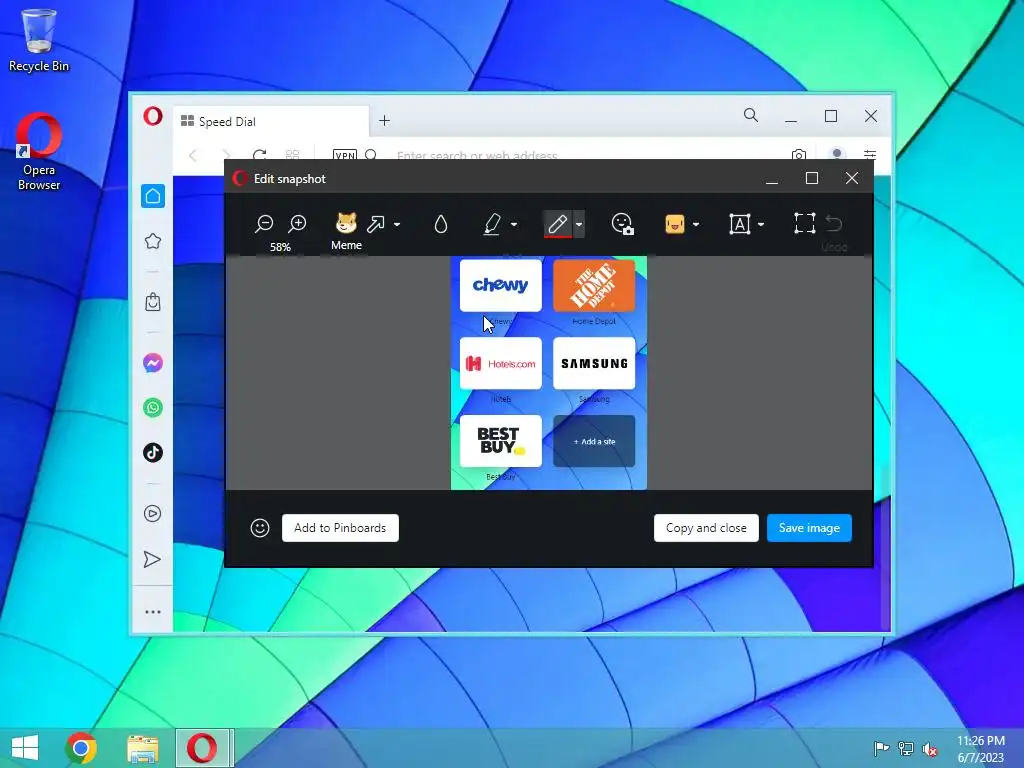Screen dimensions: 1024x768
Task: Open the Meme tool
Action: 346,231
